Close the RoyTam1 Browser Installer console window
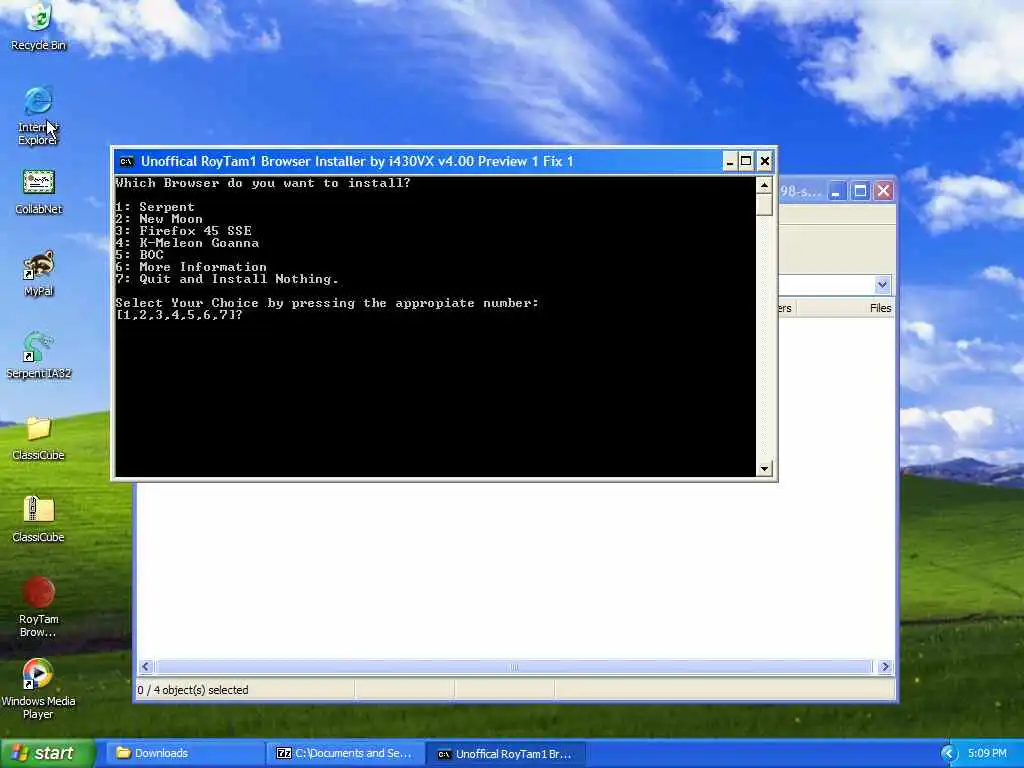 (x=765, y=161)
